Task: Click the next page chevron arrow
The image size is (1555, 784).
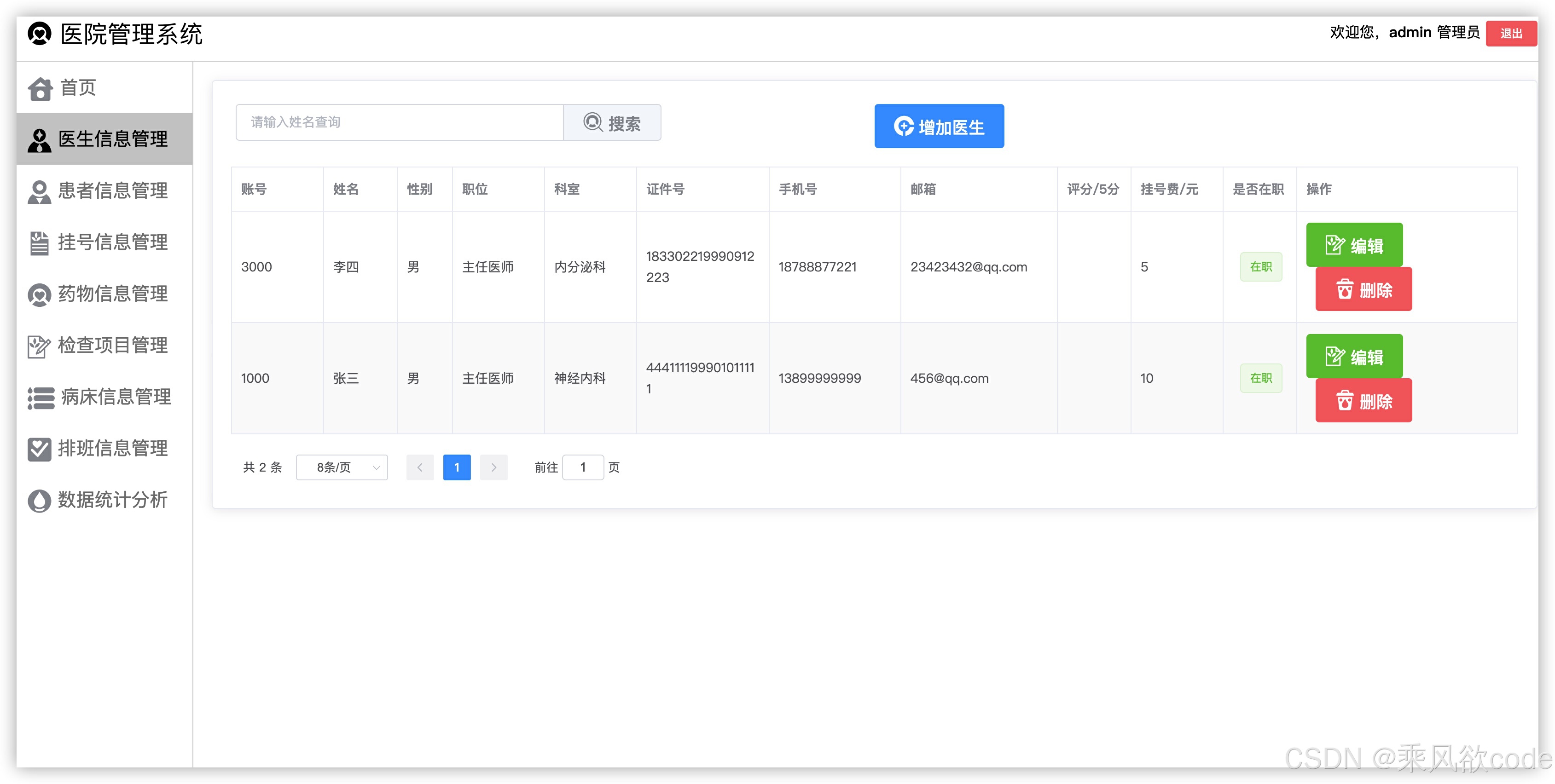Action: click(494, 467)
